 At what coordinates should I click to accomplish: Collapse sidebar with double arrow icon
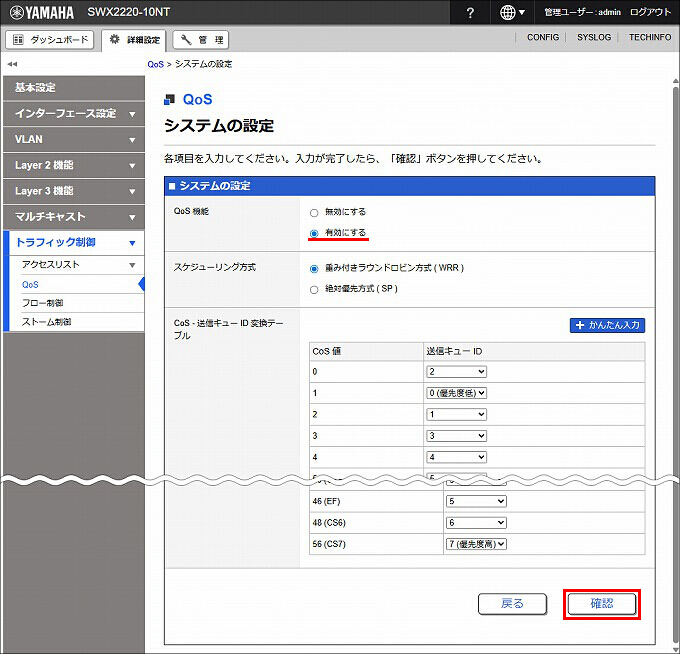point(12,64)
